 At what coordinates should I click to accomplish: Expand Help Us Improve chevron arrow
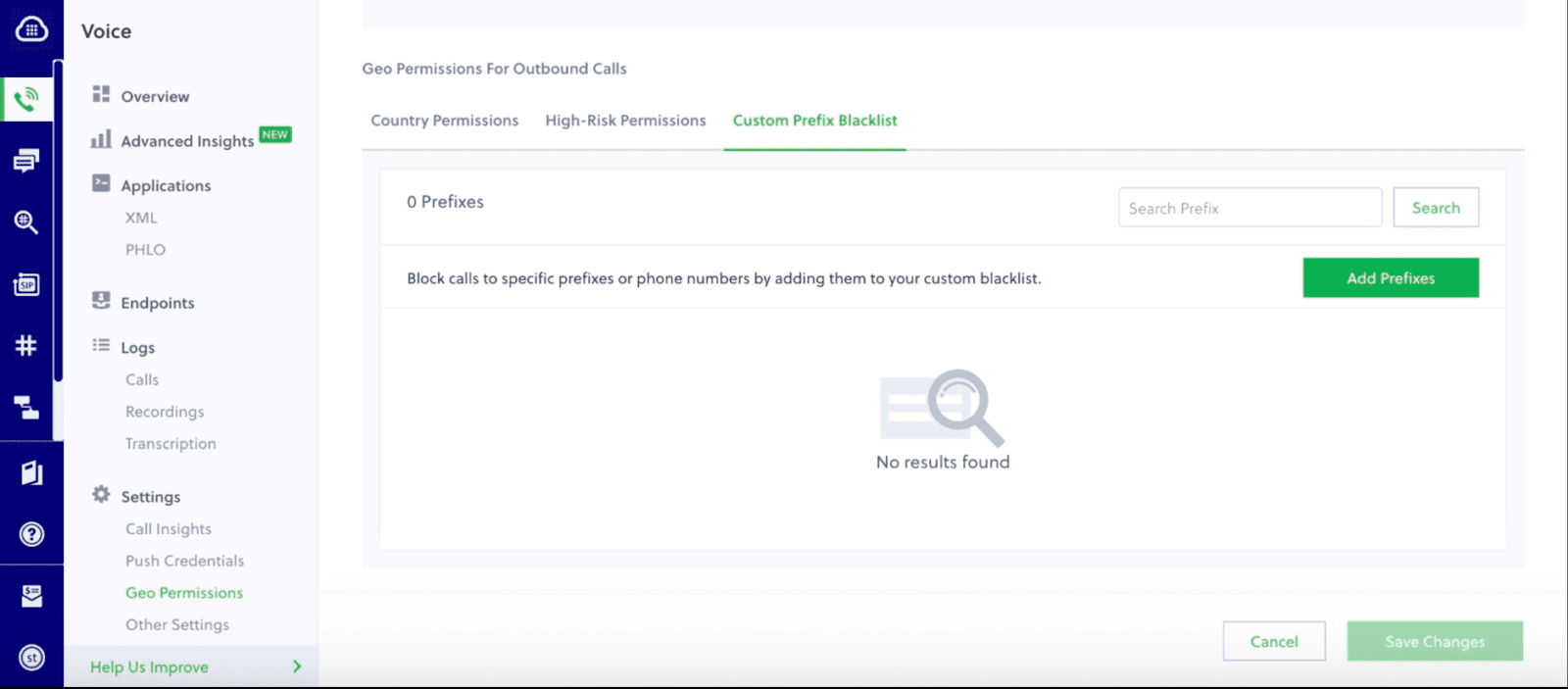pos(297,666)
